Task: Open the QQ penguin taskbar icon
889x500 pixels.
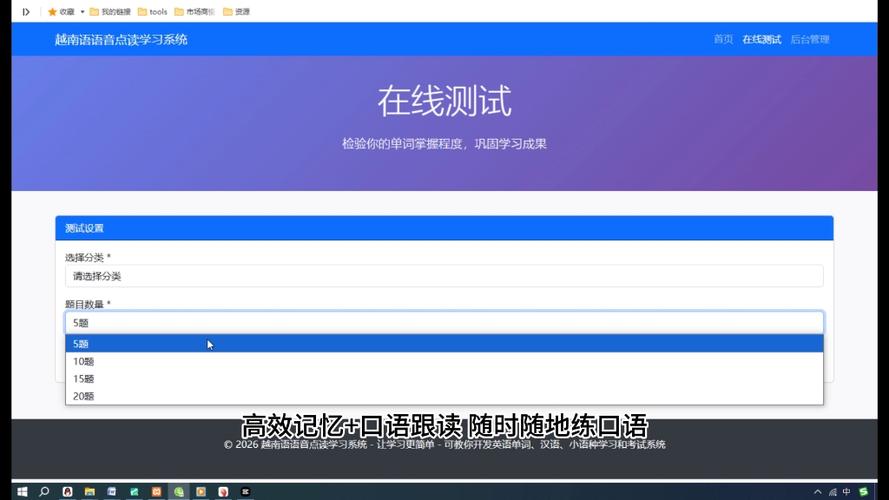Action: pyautogui.click(x=67, y=491)
